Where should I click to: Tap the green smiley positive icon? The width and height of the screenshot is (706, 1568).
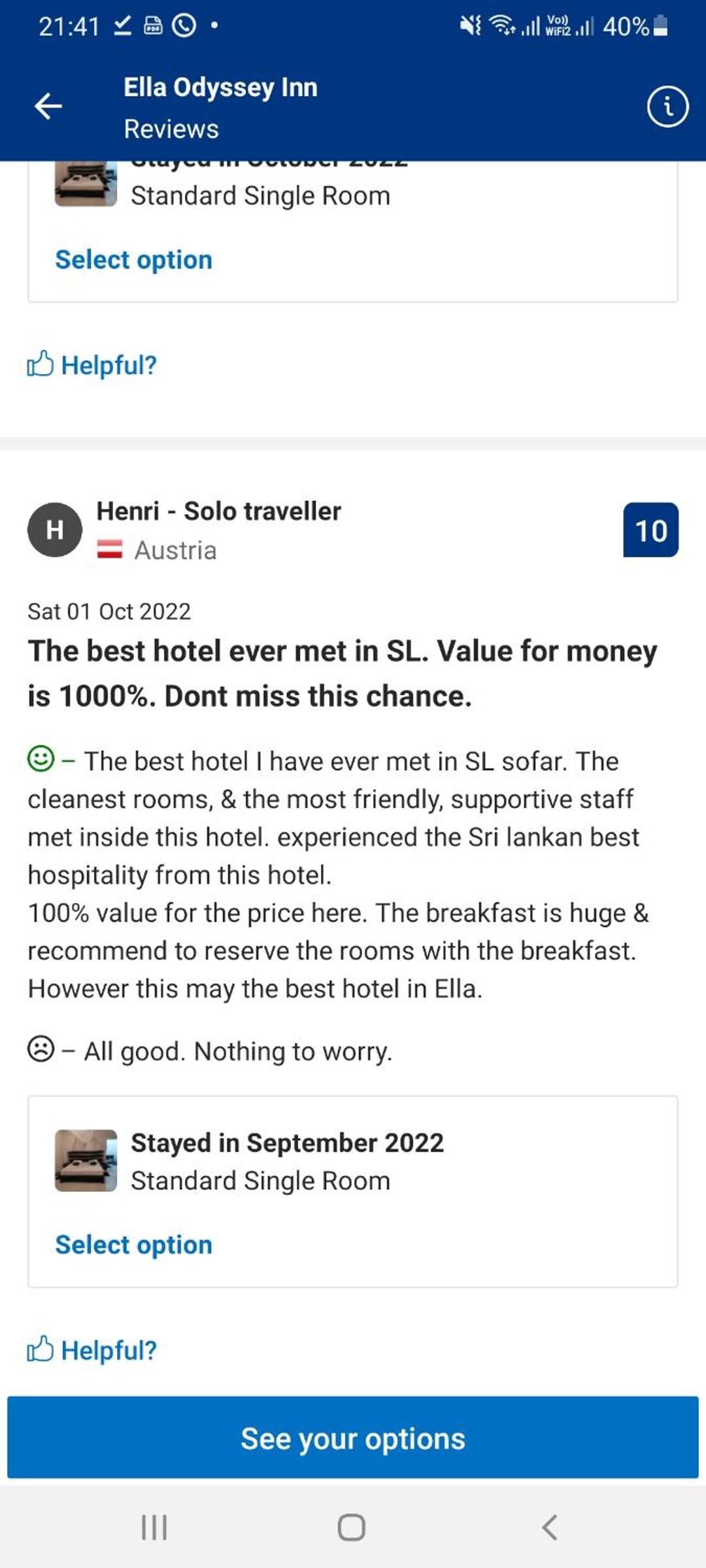click(x=41, y=759)
